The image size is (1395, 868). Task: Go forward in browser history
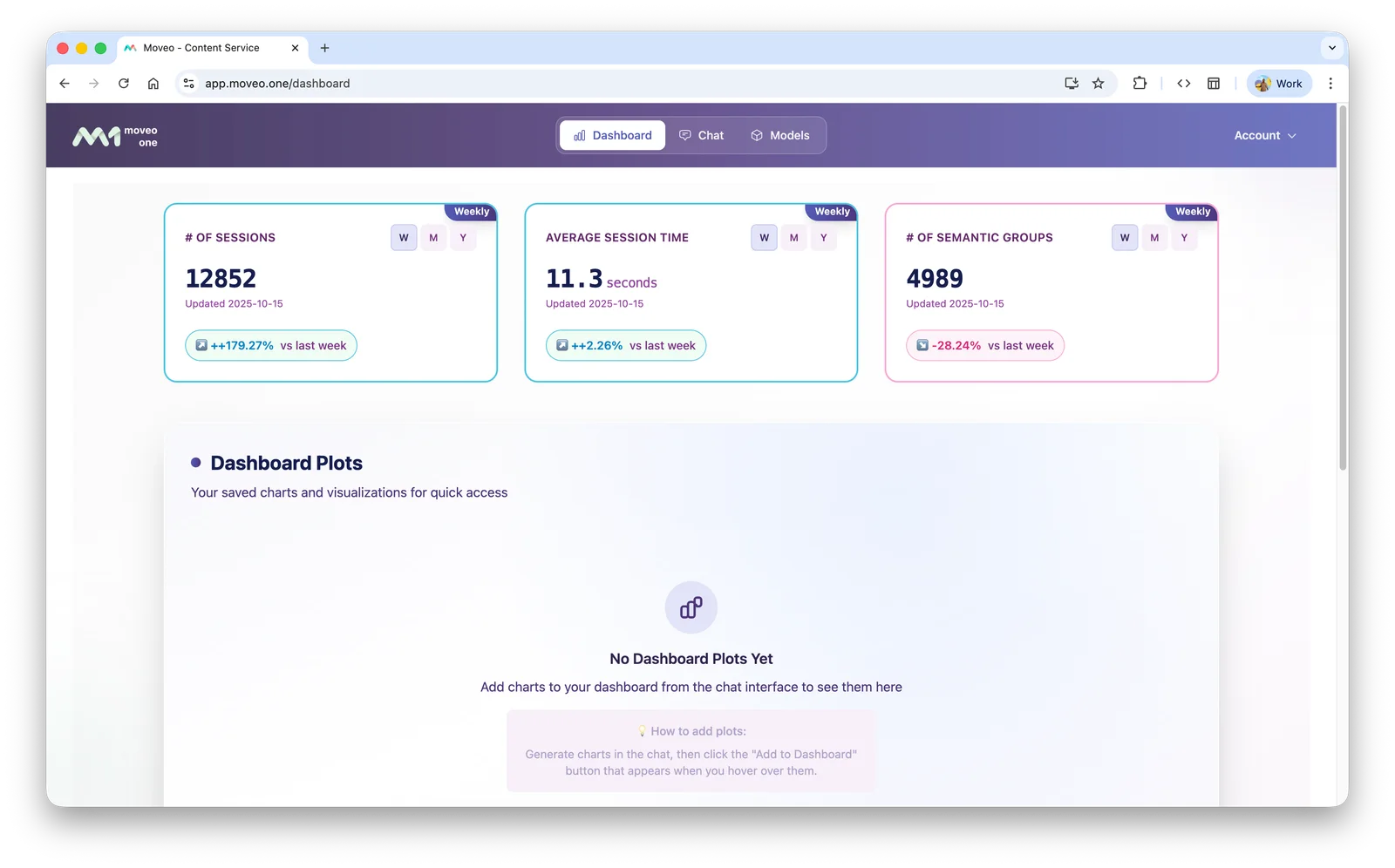(x=94, y=84)
